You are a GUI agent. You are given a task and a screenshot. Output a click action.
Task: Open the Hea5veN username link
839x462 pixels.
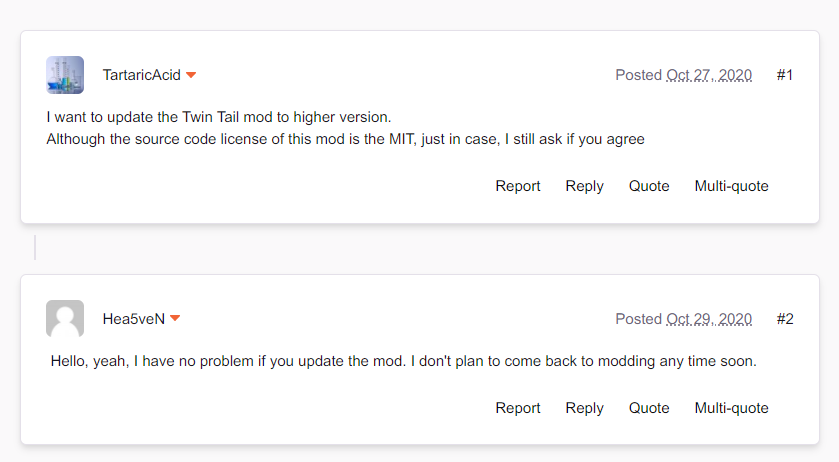[x=134, y=319]
